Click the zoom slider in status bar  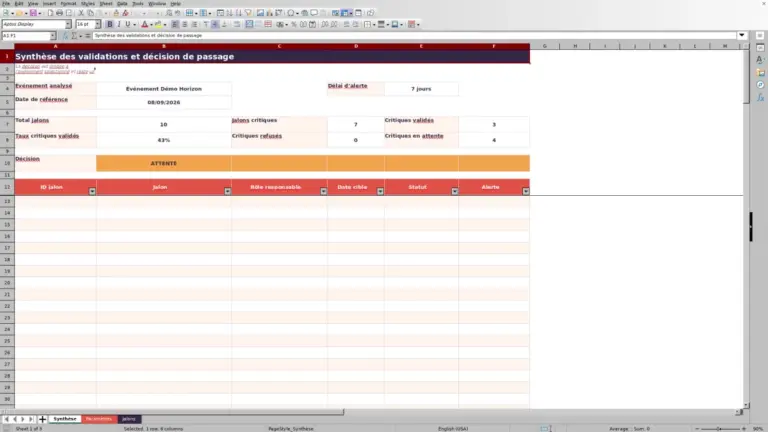click(x=720, y=429)
